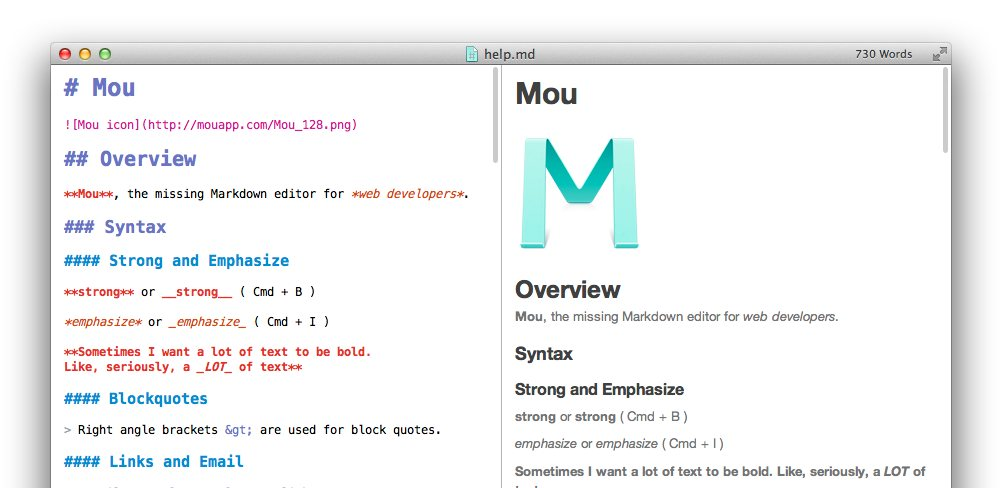Click '_emphasize_' in the editor
The width and height of the screenshot is (1005, 488).
207,321
